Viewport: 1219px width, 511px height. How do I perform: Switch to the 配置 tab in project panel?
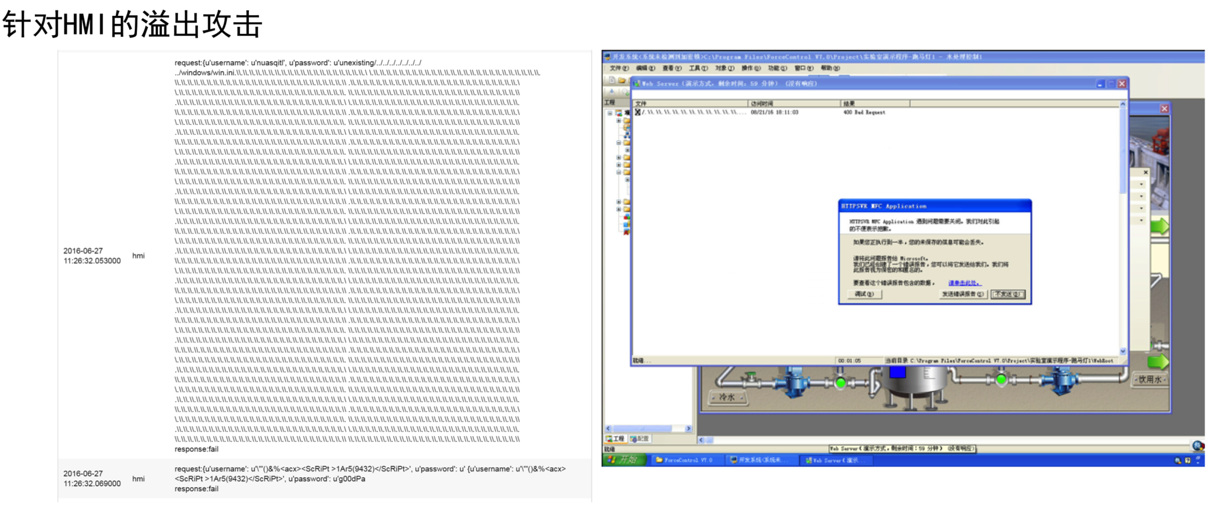pyautogui.click(x=639, y=439)
